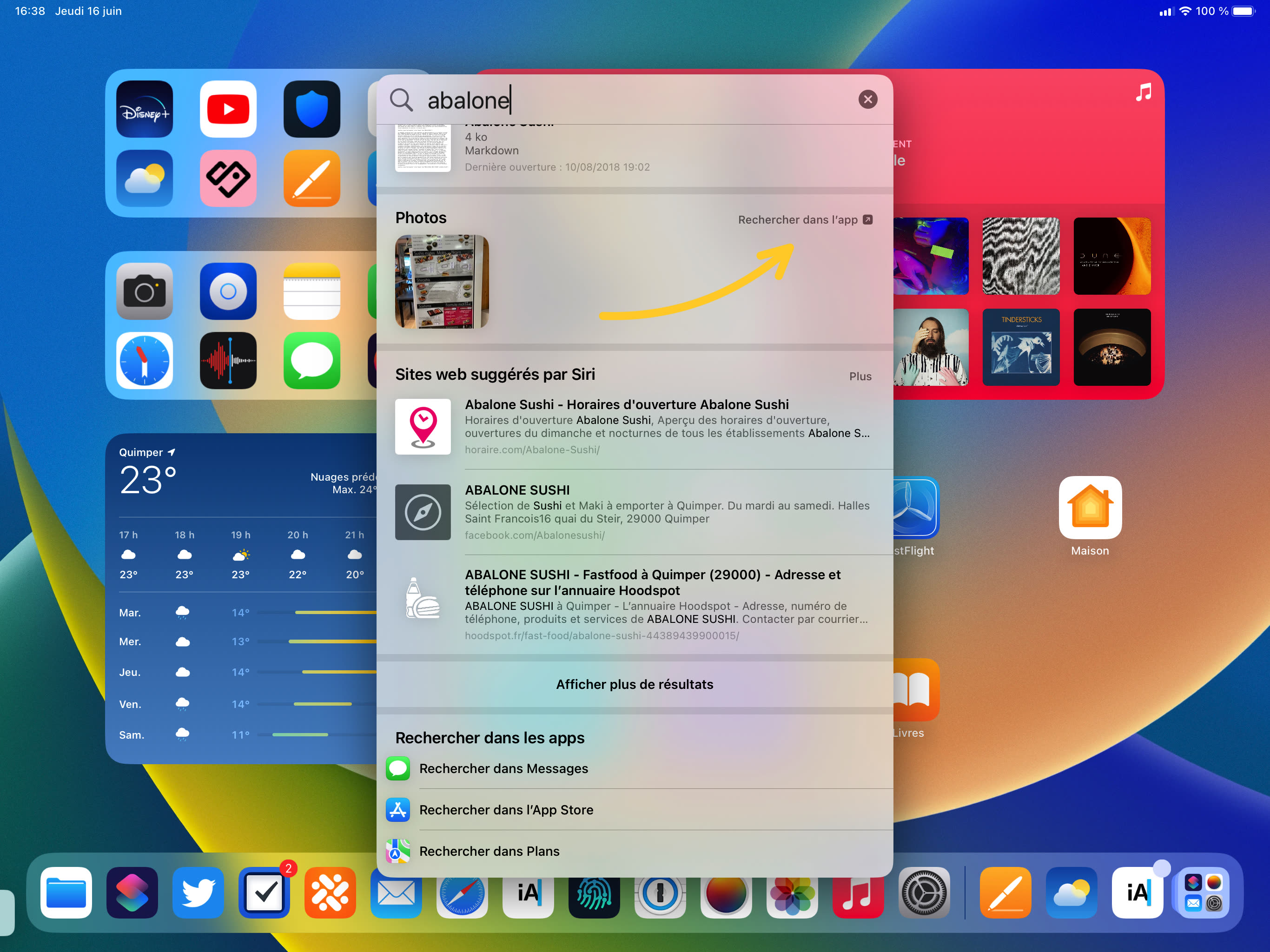Open Settings in the dock
1270x952 pixels.
point(924,892)
